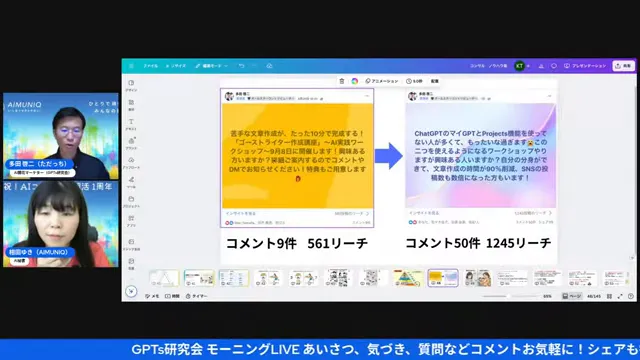
Task: Open the last sidebar panel icon
Action: pyautogui.click(x=131, y=264)
